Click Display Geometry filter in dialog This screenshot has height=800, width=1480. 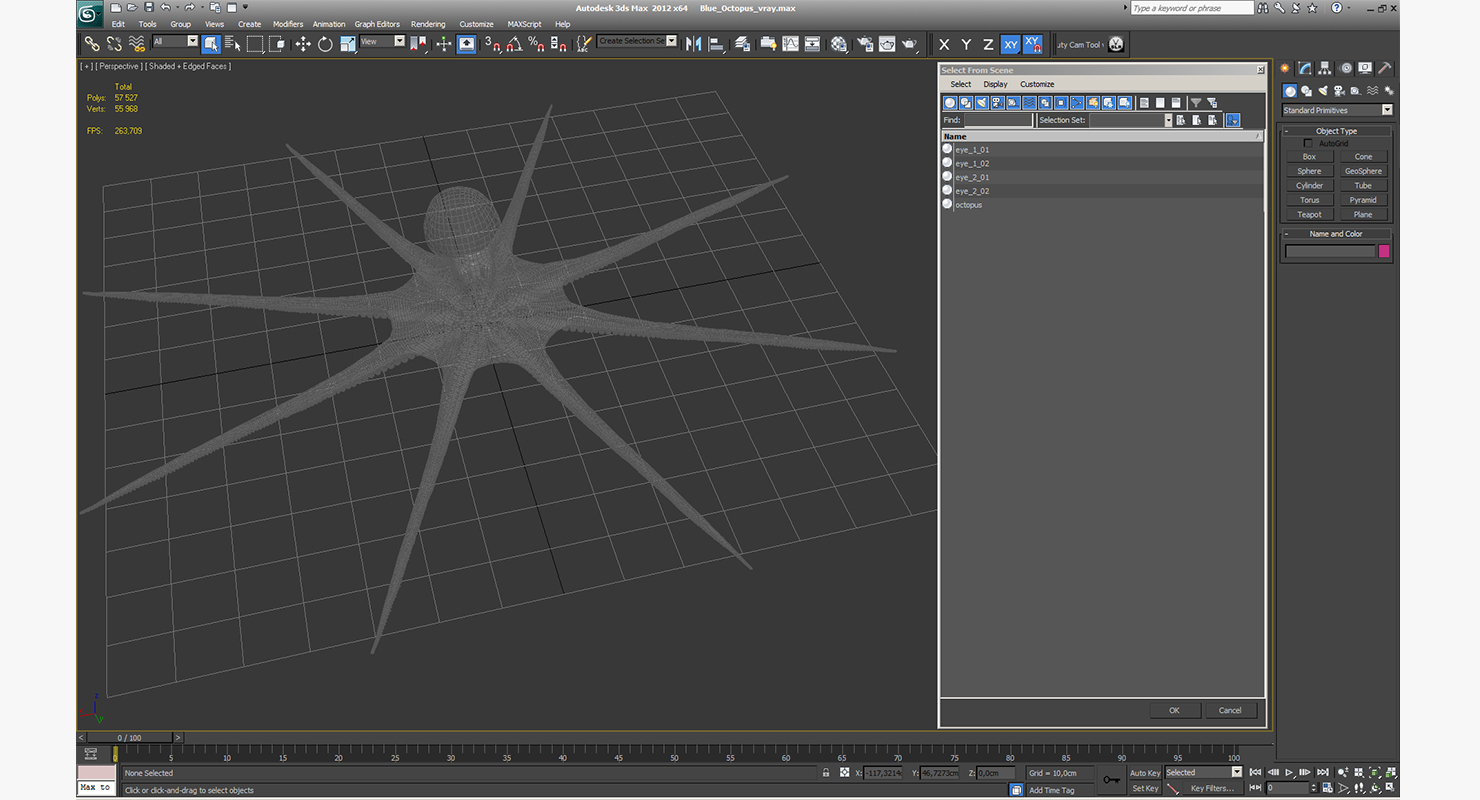tap(950, 102)
